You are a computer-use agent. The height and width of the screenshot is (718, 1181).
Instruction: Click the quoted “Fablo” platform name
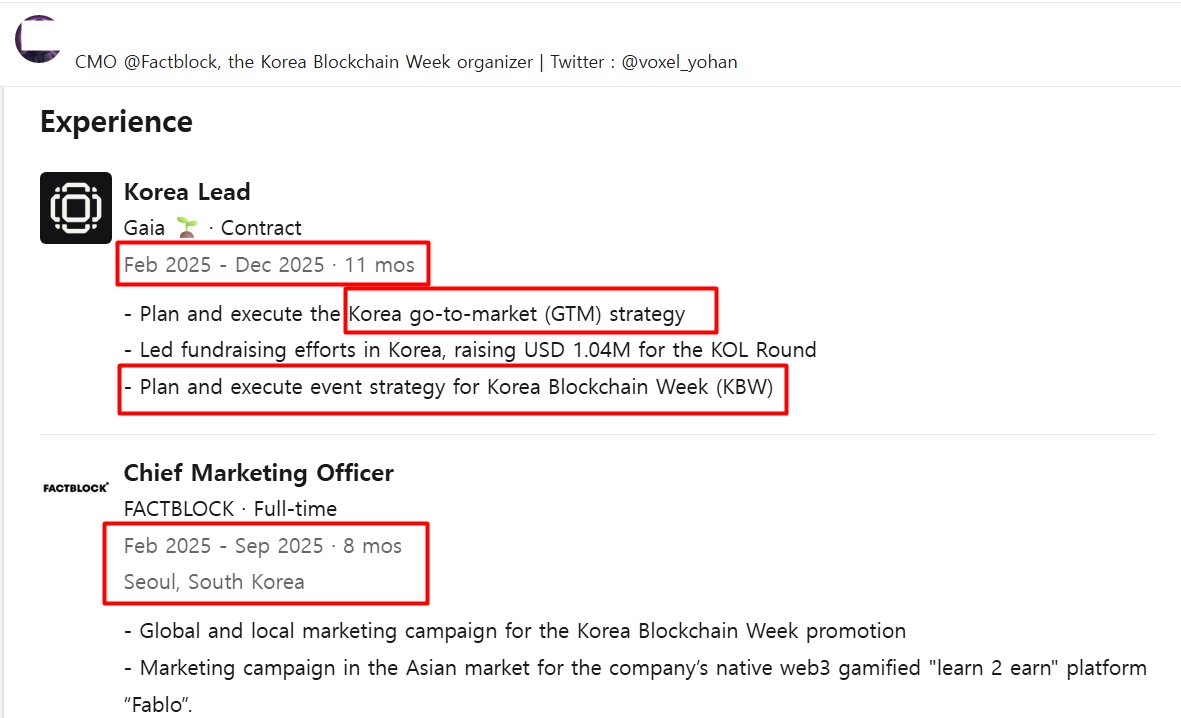pyautogui.click(x=156, y=705)
